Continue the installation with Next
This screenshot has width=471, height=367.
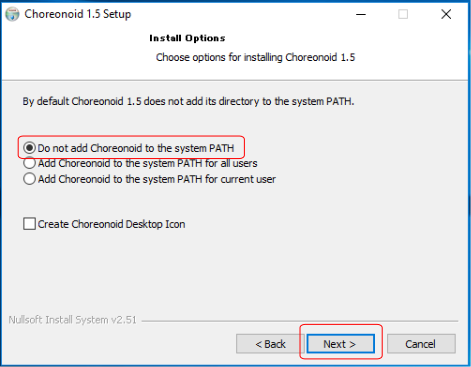pos(340,344)
